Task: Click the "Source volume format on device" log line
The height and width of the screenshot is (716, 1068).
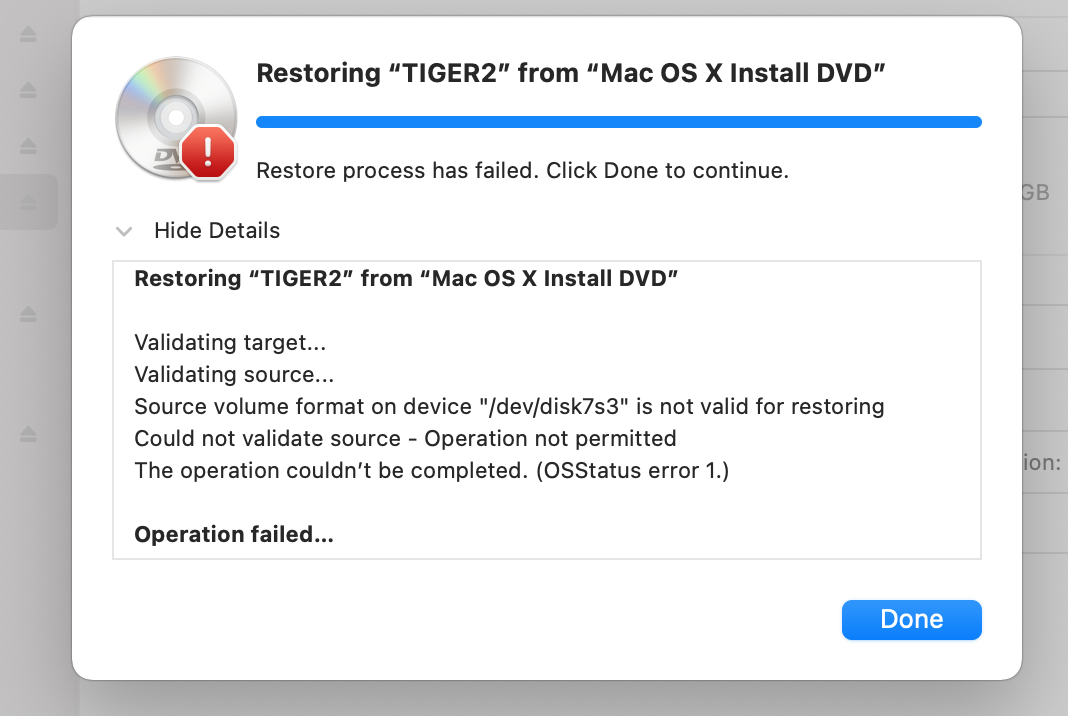Action: 509,406
